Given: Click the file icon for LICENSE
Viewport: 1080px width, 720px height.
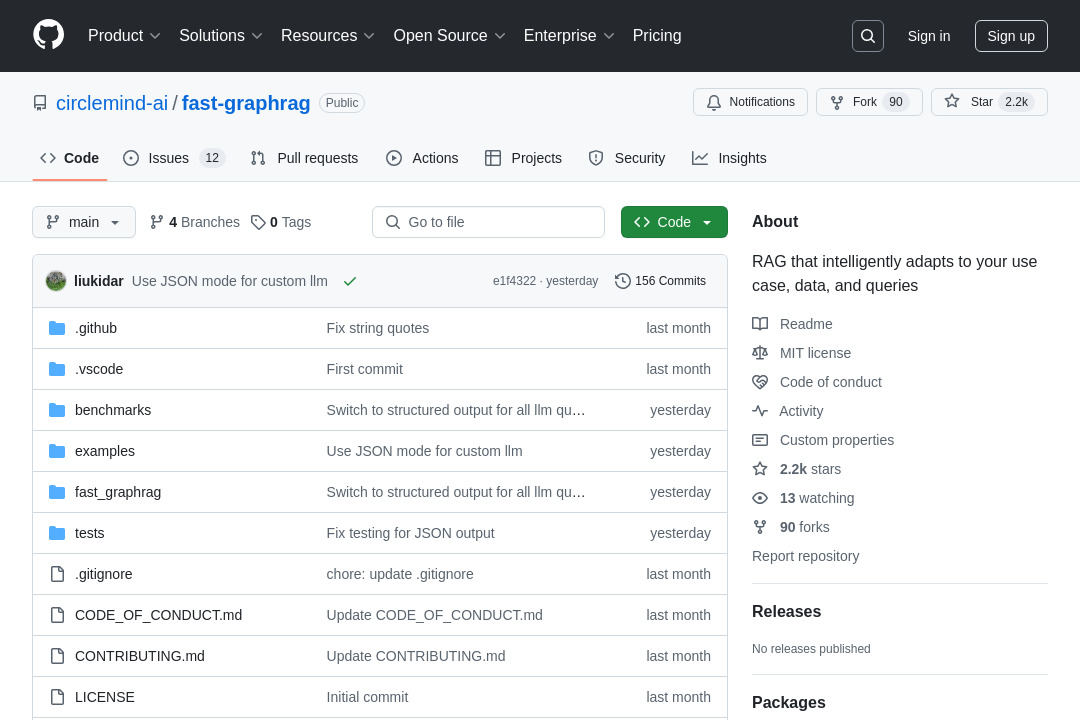Looking at the screenshot, I should (57, 697).
